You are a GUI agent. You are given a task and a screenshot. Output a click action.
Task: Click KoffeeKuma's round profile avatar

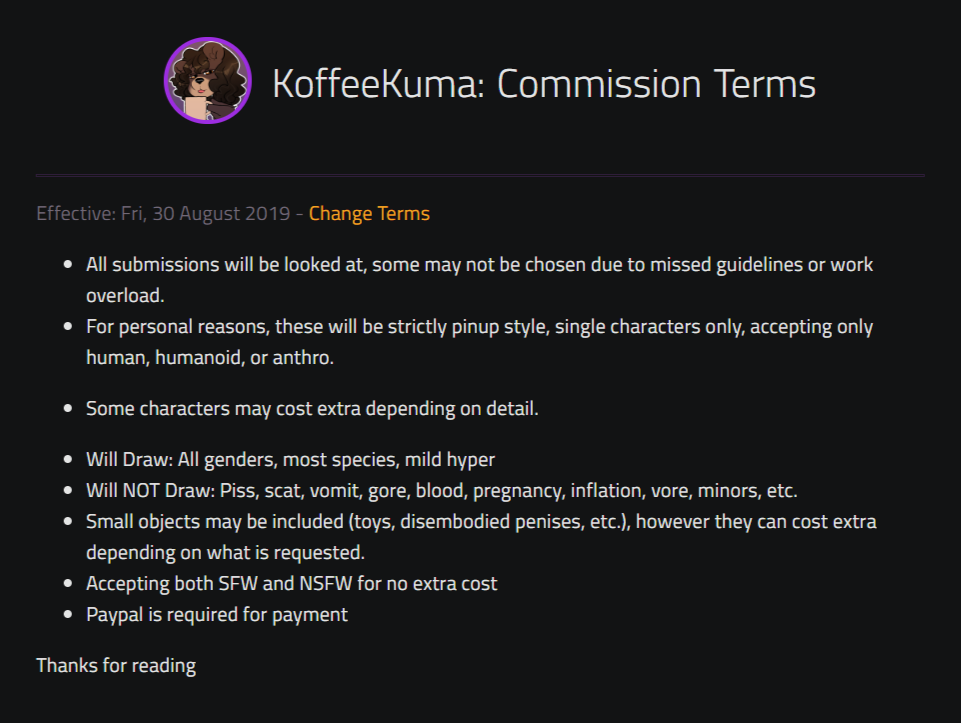point(207,81)
